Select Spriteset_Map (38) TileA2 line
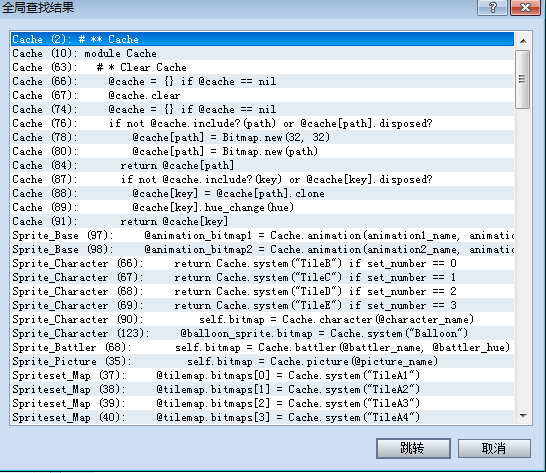This screenshot has height=473, width=546. click(x=262, y=389)
